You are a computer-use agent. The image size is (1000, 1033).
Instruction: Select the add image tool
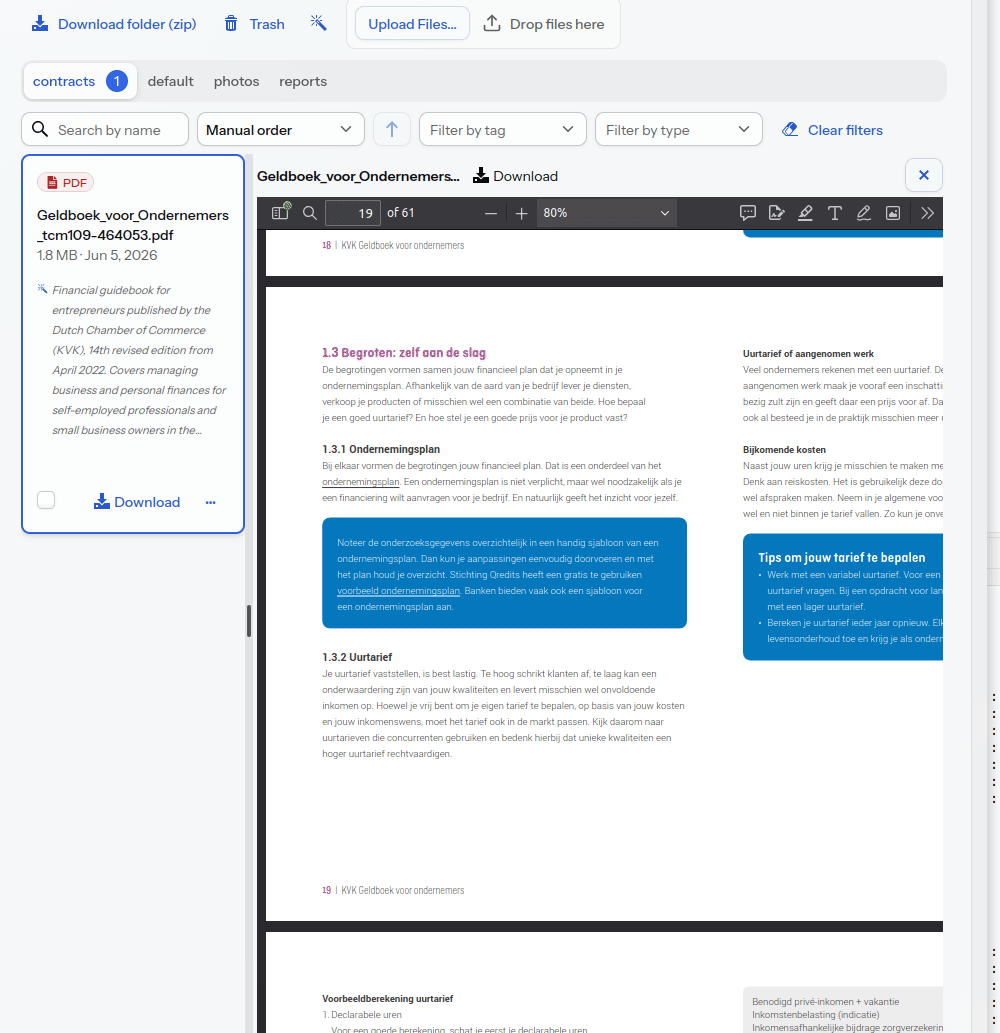click(x=893, y=213)
